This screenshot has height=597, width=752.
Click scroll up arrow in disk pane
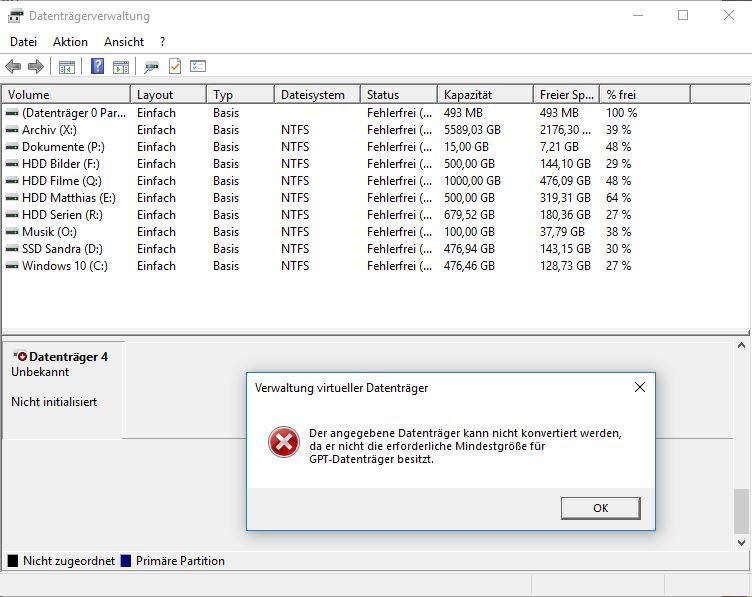(x=741, y=345)
